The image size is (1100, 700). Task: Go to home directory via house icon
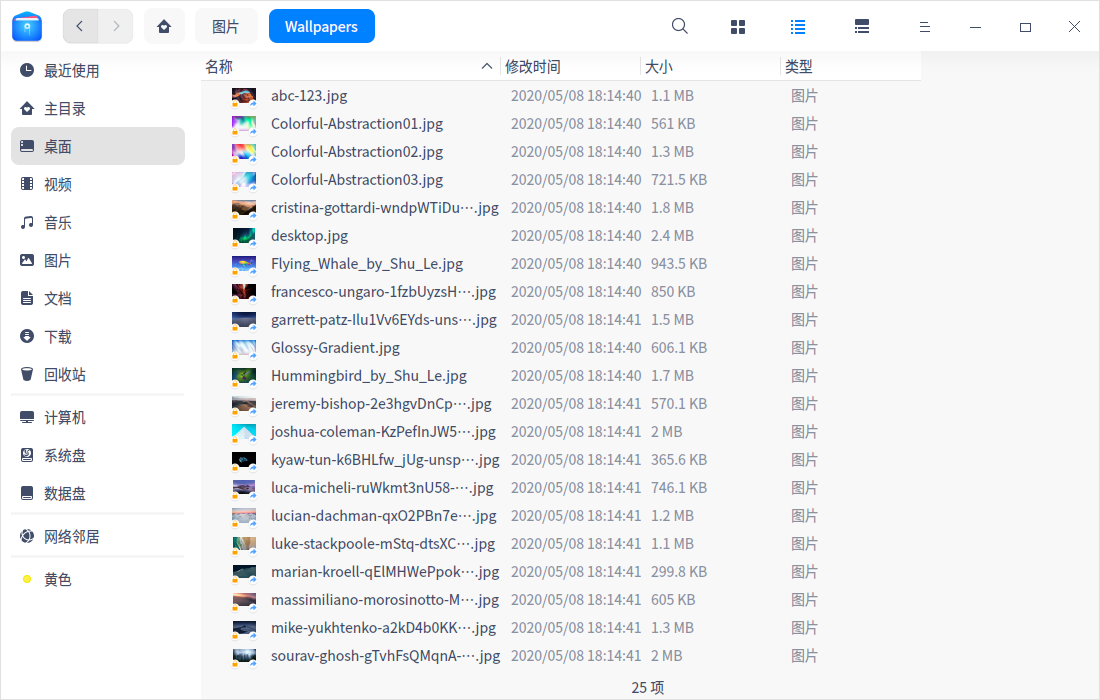tap(164, 26)
